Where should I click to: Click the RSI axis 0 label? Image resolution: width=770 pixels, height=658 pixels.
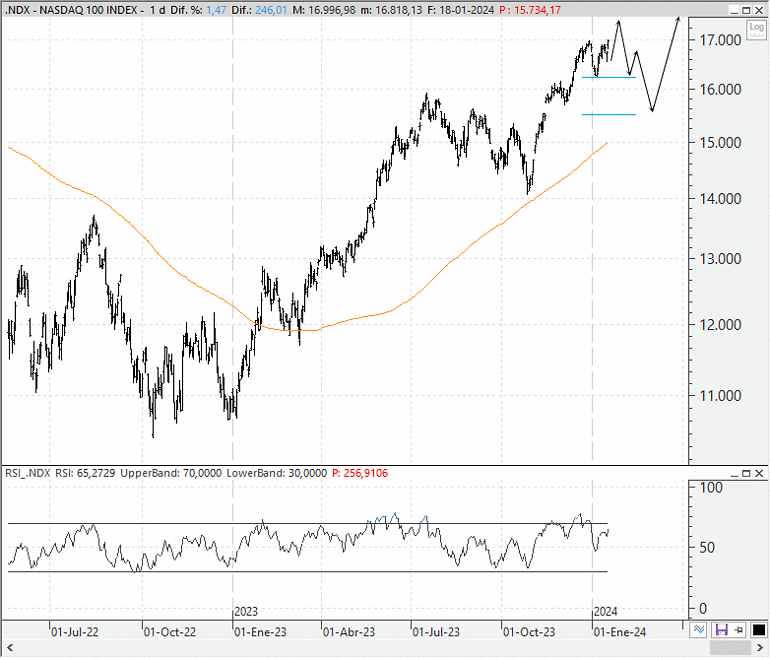pyautogui.click(x=703, y=609)
